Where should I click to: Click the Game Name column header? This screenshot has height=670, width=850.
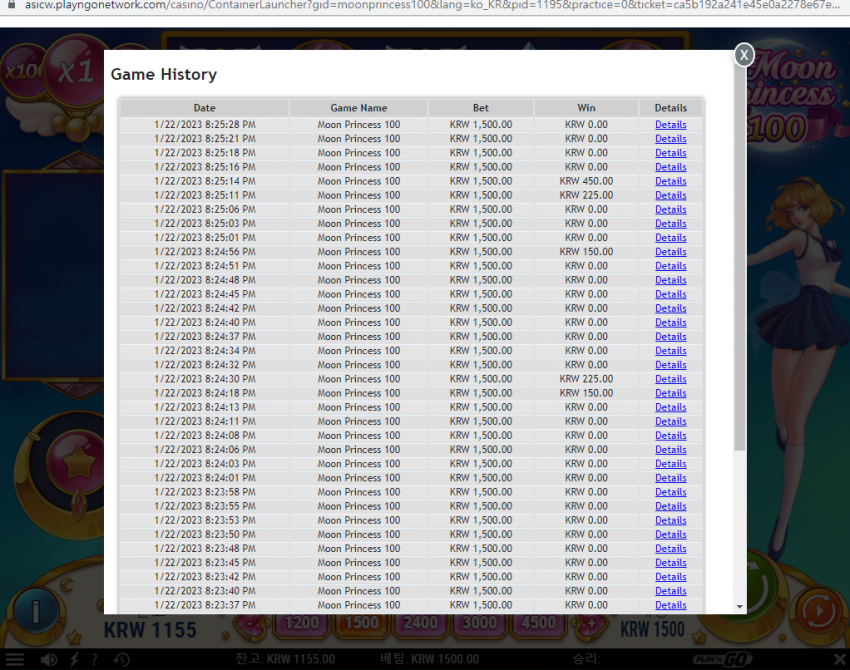(359, 108)
